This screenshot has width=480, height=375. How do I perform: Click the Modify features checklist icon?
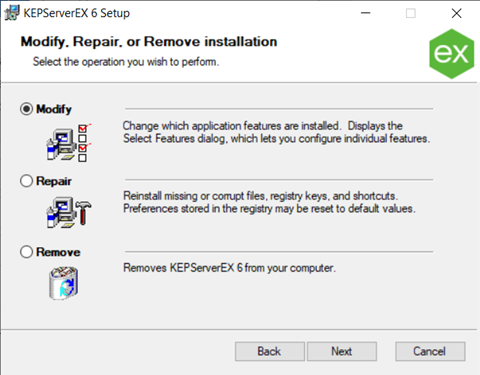[69, 143]
